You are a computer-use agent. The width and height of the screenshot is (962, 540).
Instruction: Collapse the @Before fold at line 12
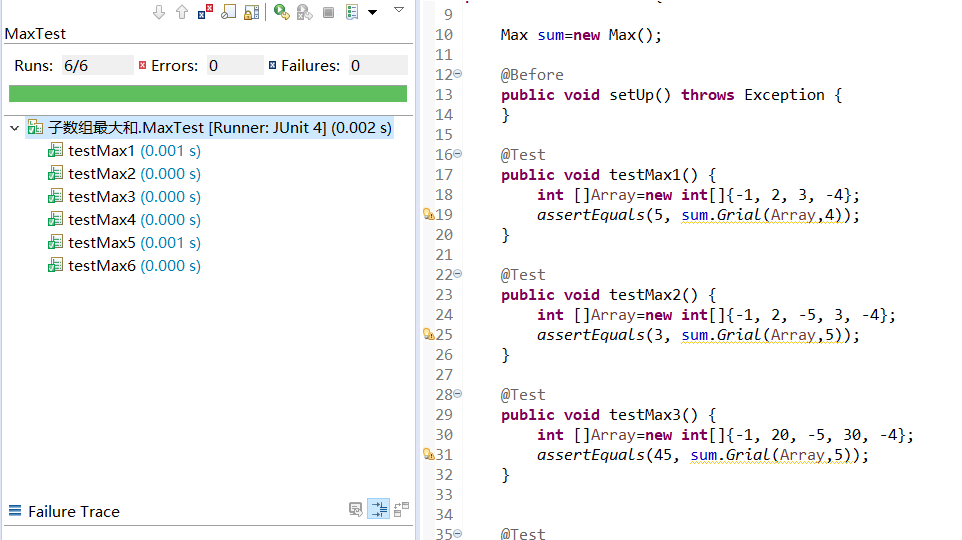(458, 74)
